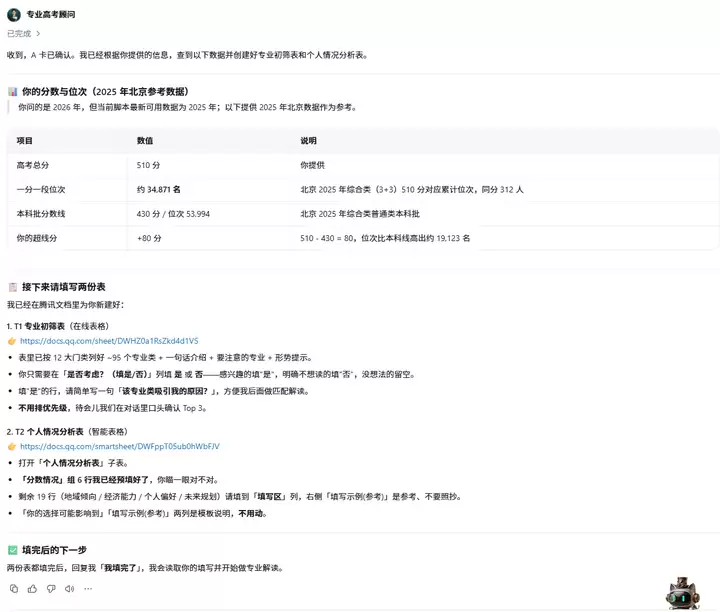Click the chart icon beside 你的分数与位次
The height and width of the screenshot is (612, 720).
pyautogui.click(x=13, y=92)
